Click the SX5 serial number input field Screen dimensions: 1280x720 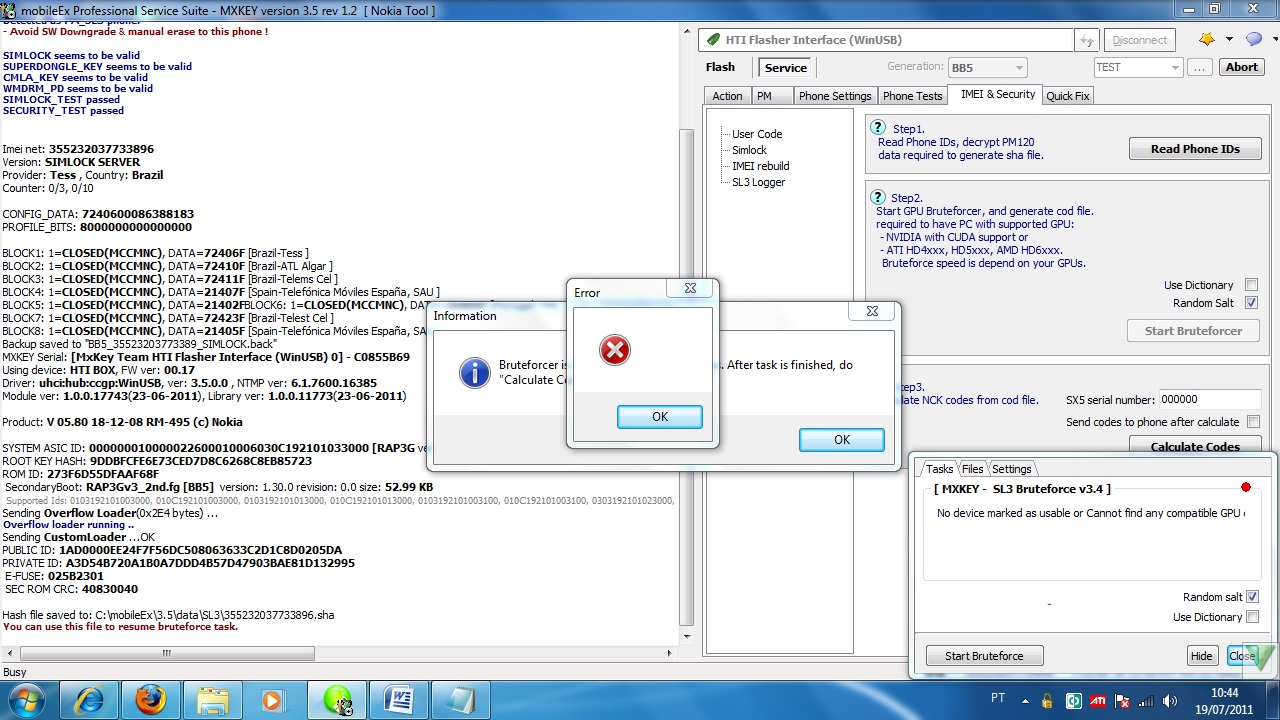[1208, 399]
